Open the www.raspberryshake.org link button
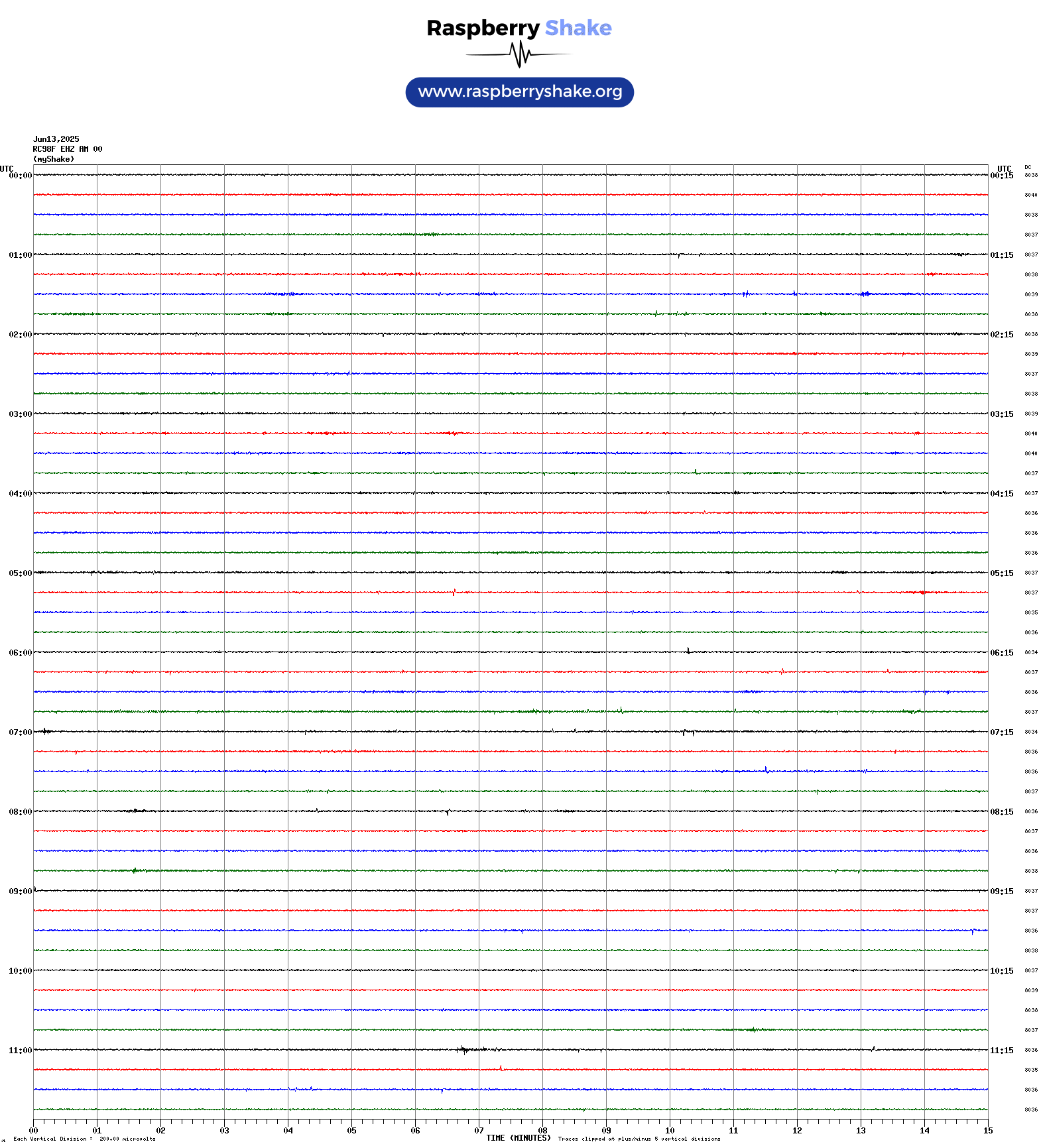Viewport: 1041px width, 1148px height. pyautogui.click(x=520, y=92)
